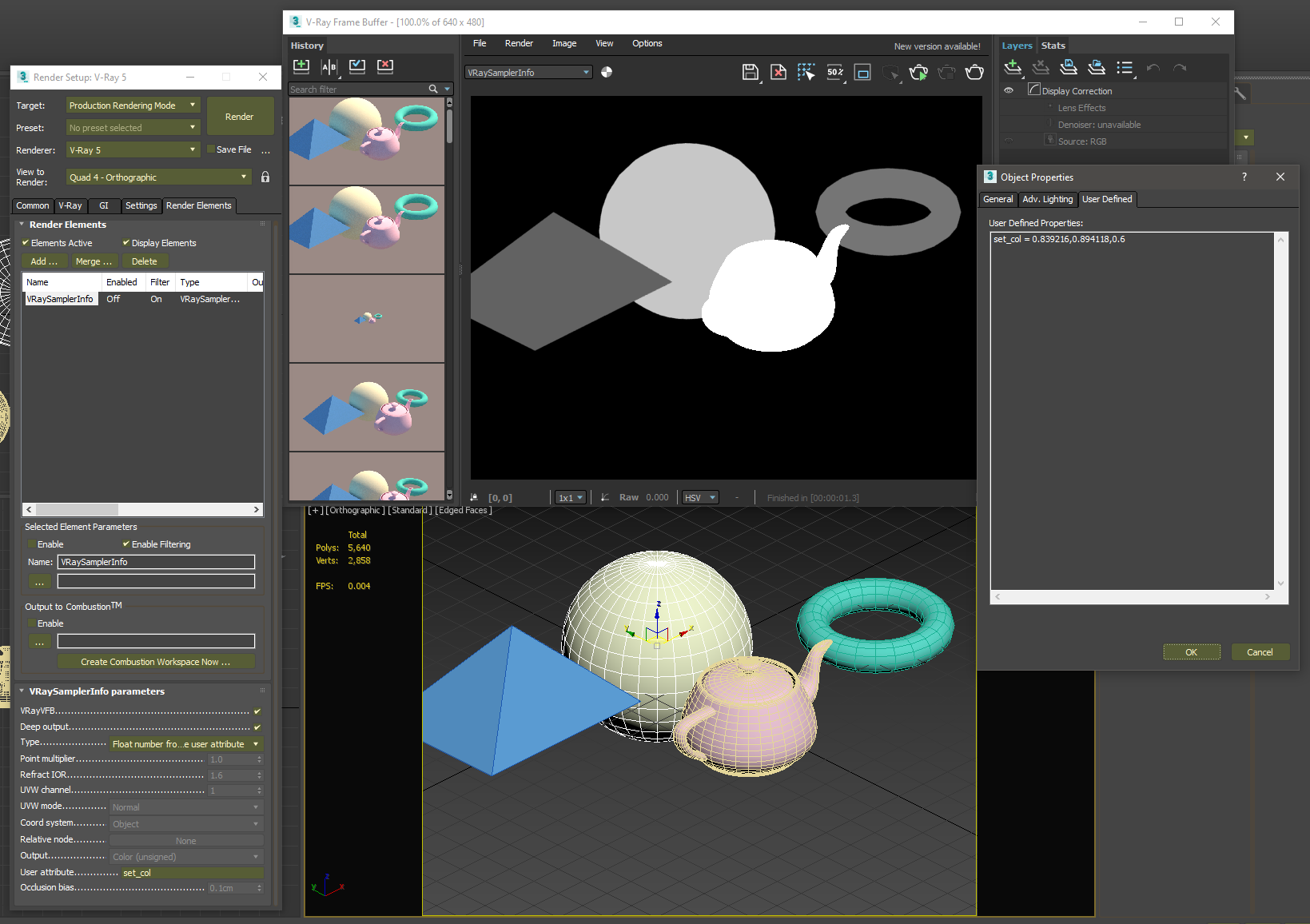Toggle the color channels circle icon
The image size is (1310, 924).
pyautogui.click(x=607, y=72)
